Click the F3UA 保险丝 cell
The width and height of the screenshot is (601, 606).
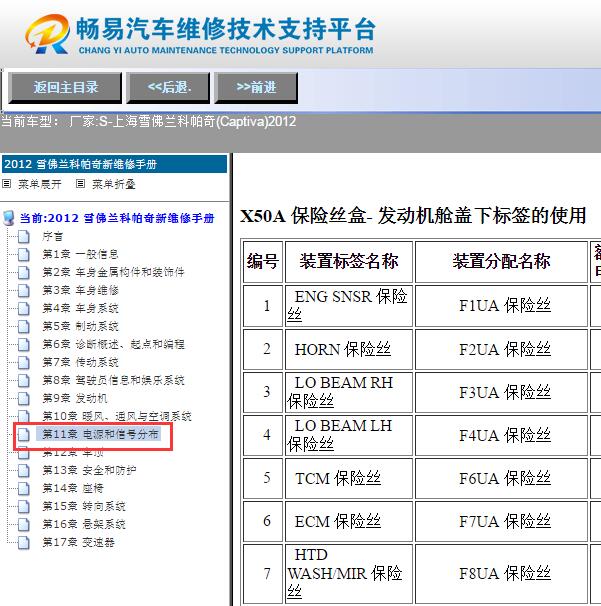[x=501, y=392]
